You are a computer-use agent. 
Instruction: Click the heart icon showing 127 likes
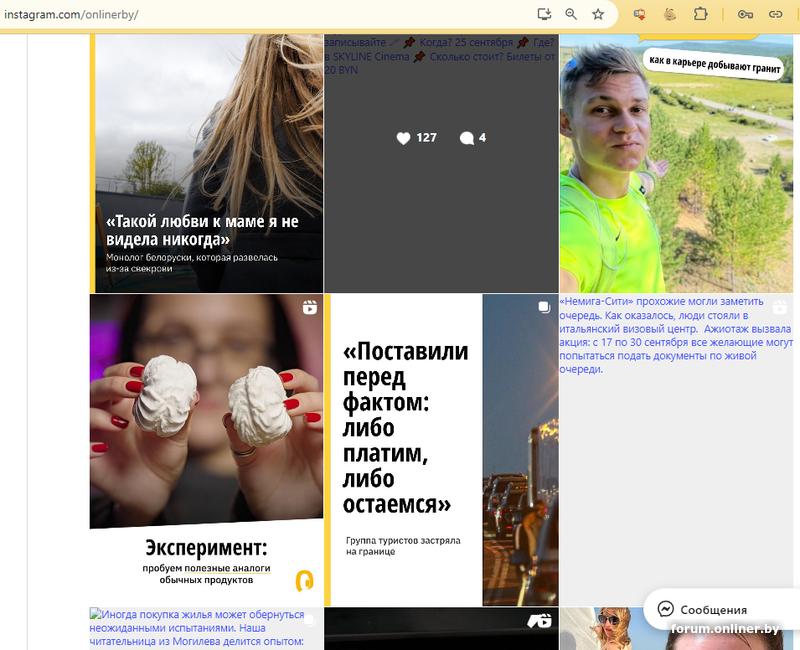click(x=403, y=138)
